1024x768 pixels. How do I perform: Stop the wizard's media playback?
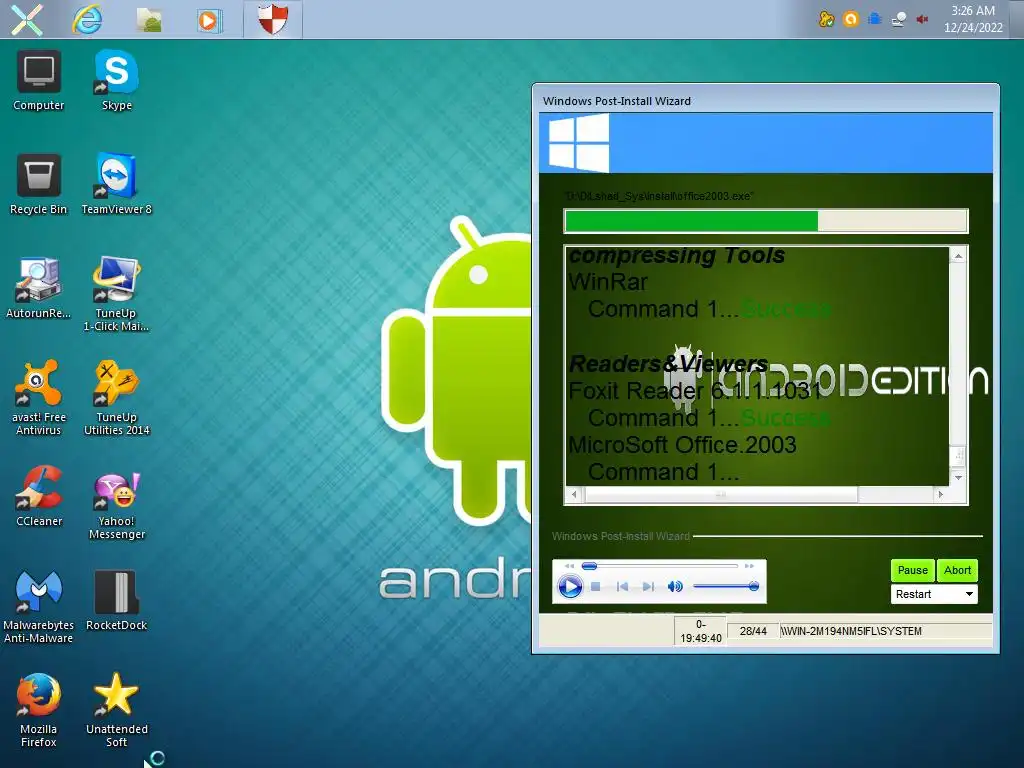[x=596, y=586]
